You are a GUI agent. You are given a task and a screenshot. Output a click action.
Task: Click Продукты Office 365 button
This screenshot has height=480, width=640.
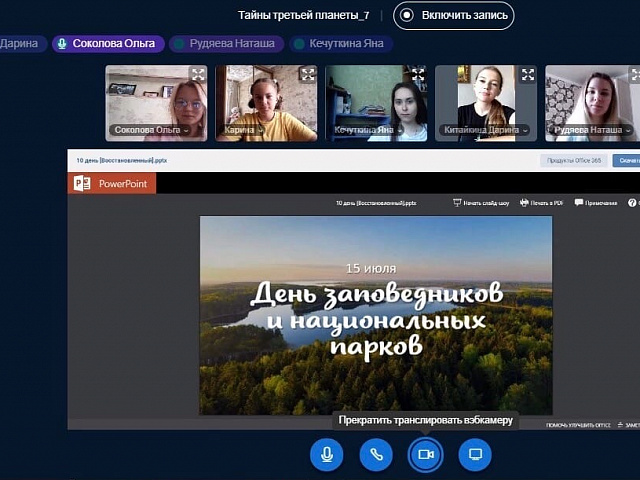point(574,160)
